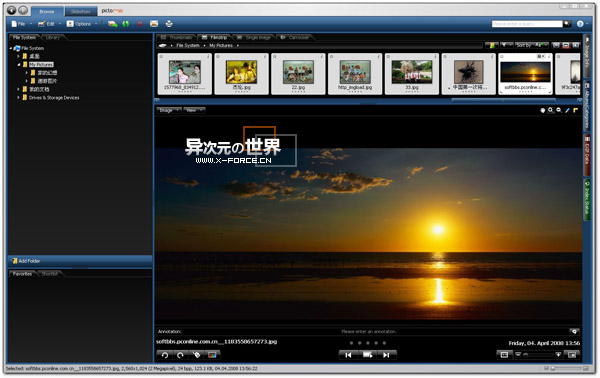The image size is (600, 378).
Task: Click the annotation text field
Action: click(x=368, y=331)
